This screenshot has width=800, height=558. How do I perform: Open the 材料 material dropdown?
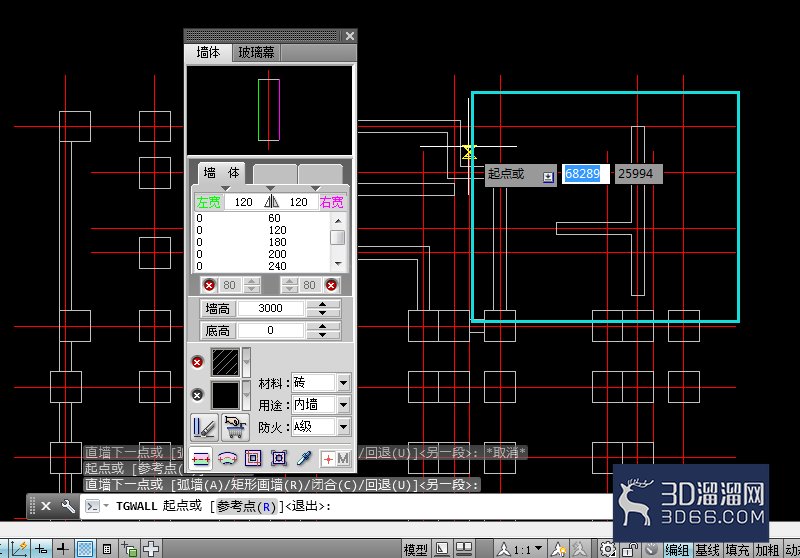pos(343,383)
